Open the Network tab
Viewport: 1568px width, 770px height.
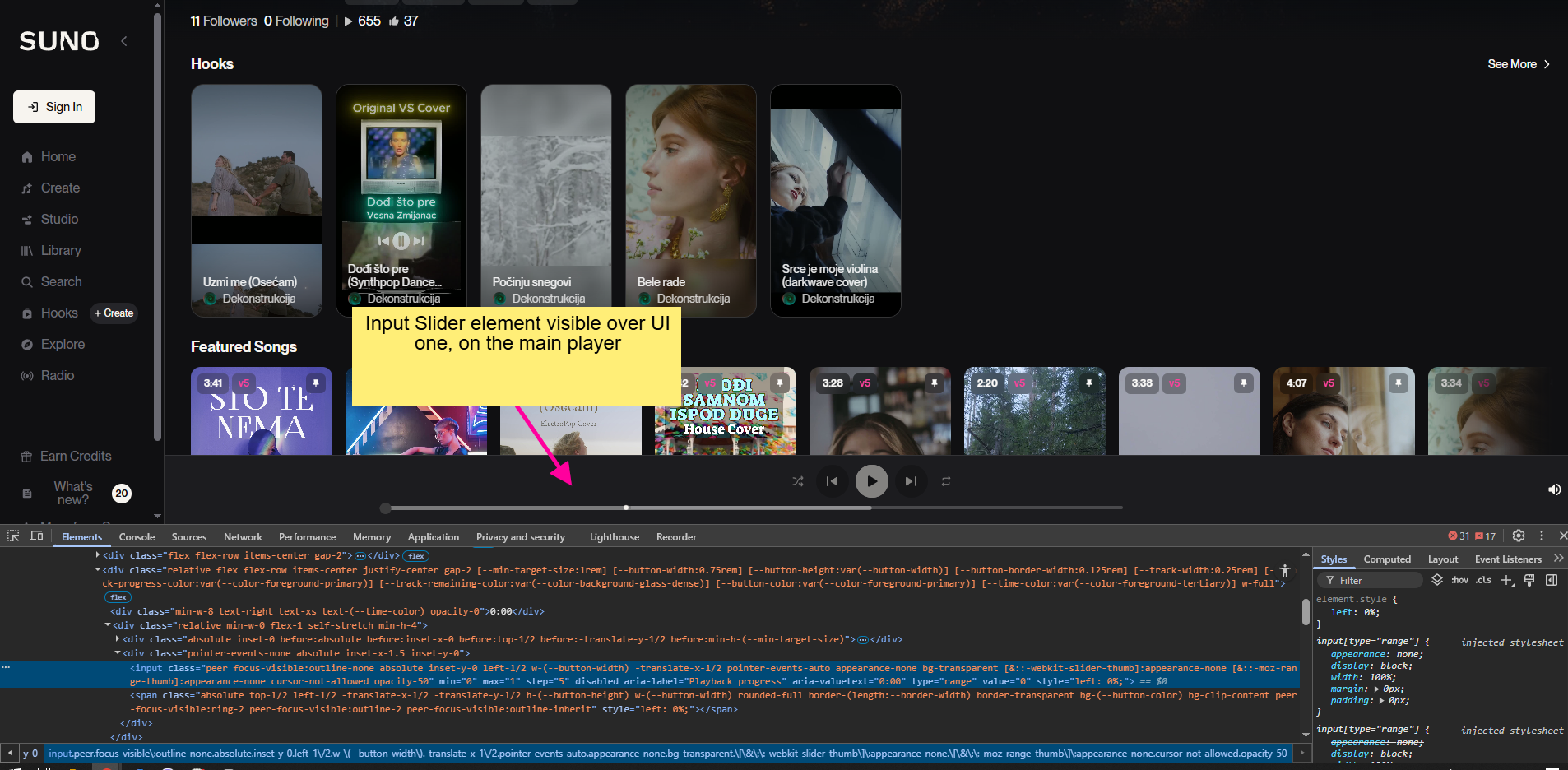coord(243,537)
